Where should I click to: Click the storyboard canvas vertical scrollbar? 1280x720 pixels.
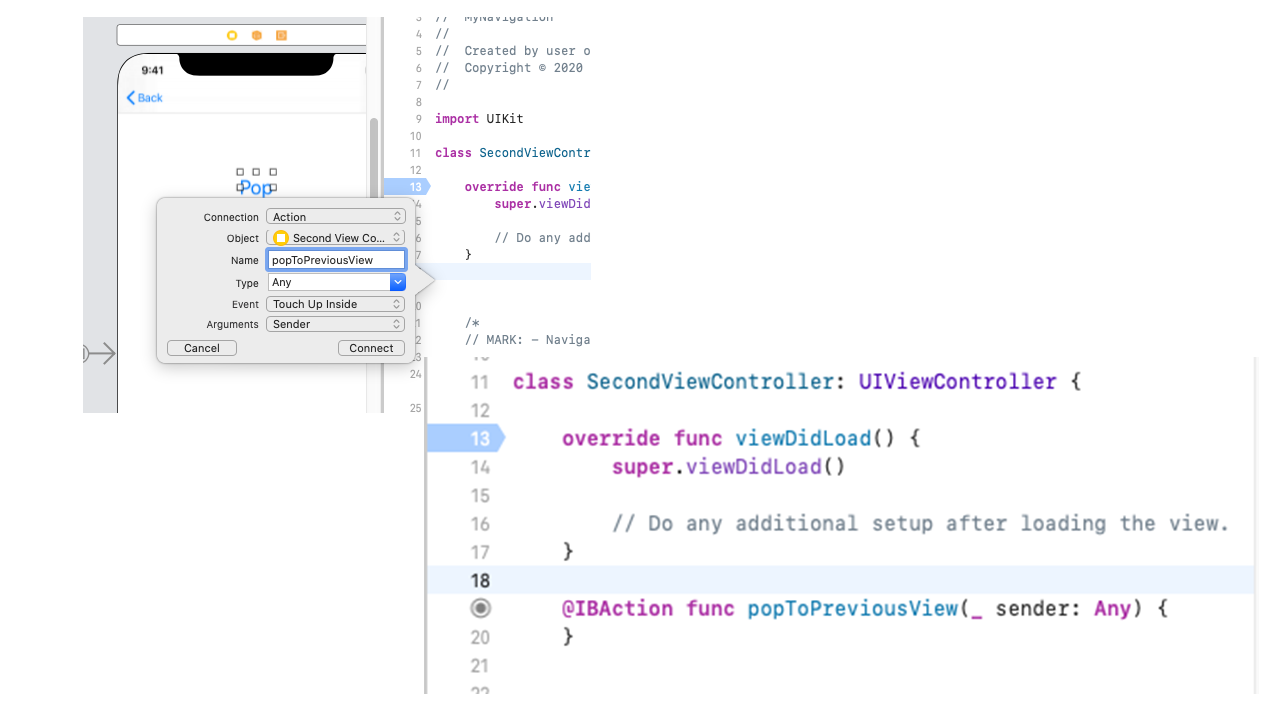[x=374, y=160]
